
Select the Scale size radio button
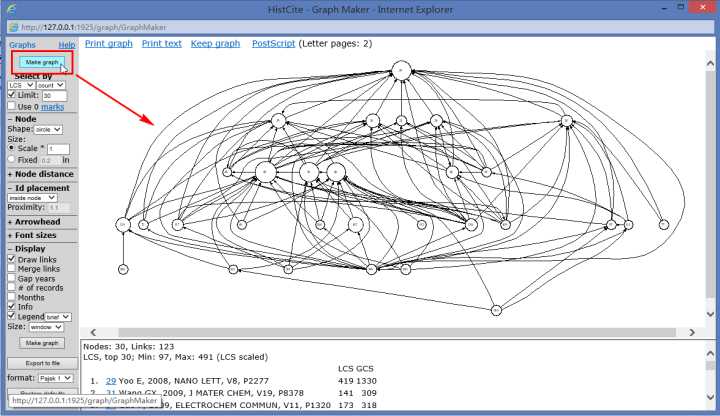pos(12,148)
